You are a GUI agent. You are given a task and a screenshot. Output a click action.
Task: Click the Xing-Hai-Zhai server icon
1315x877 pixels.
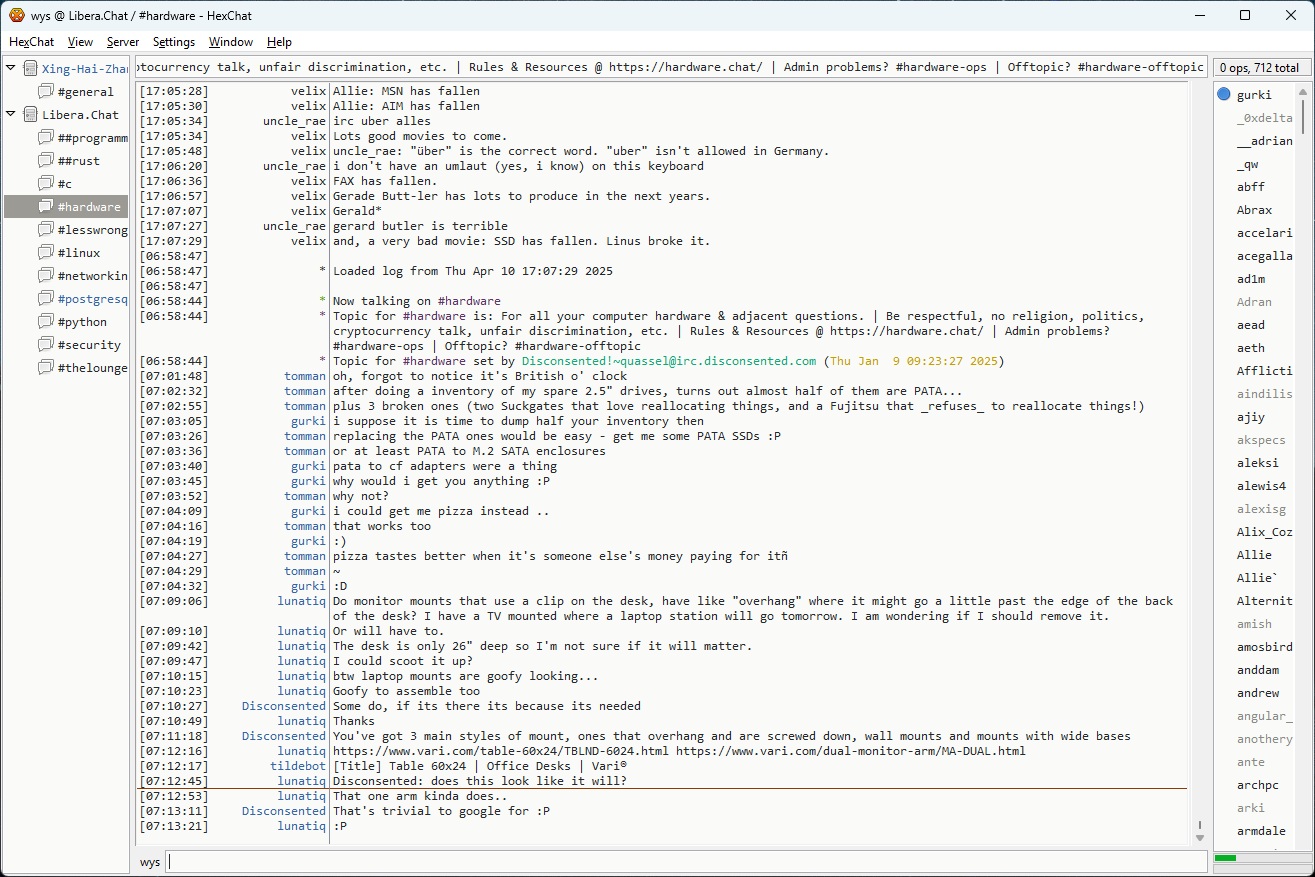30,68
